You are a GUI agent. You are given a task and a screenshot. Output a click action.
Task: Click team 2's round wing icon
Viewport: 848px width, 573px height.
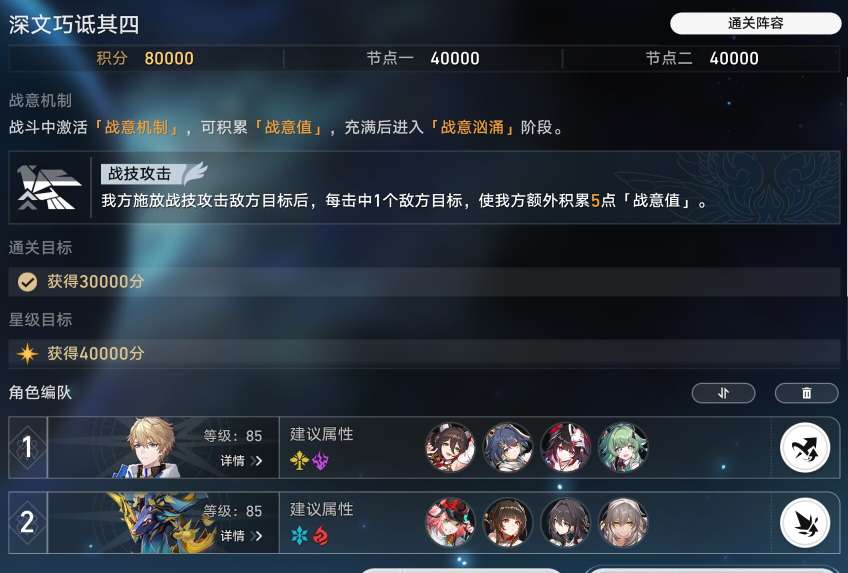(805, 522)
